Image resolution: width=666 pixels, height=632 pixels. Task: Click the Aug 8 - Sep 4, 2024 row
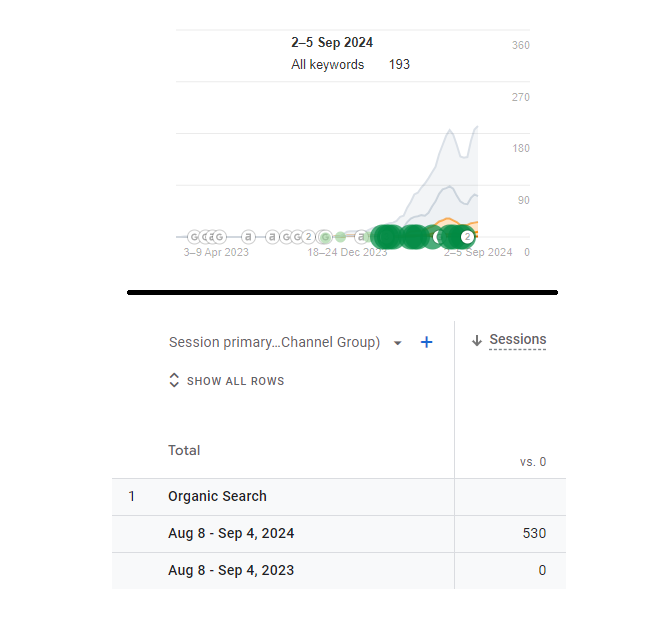tap(231, 533)
